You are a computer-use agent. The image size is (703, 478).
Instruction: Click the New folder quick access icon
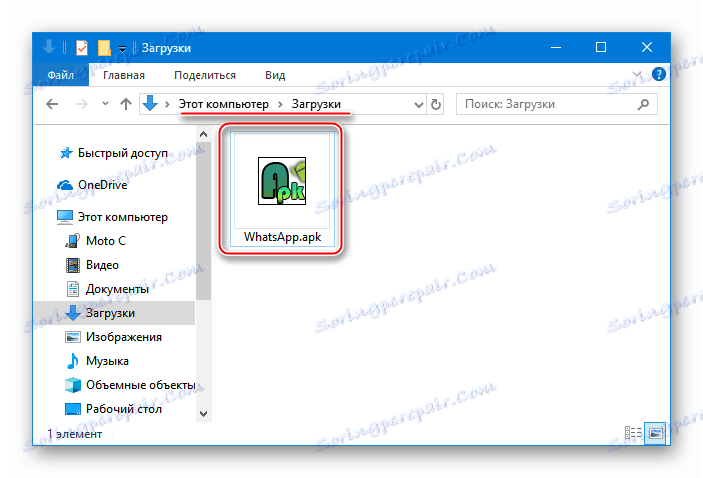pos(104,48)
